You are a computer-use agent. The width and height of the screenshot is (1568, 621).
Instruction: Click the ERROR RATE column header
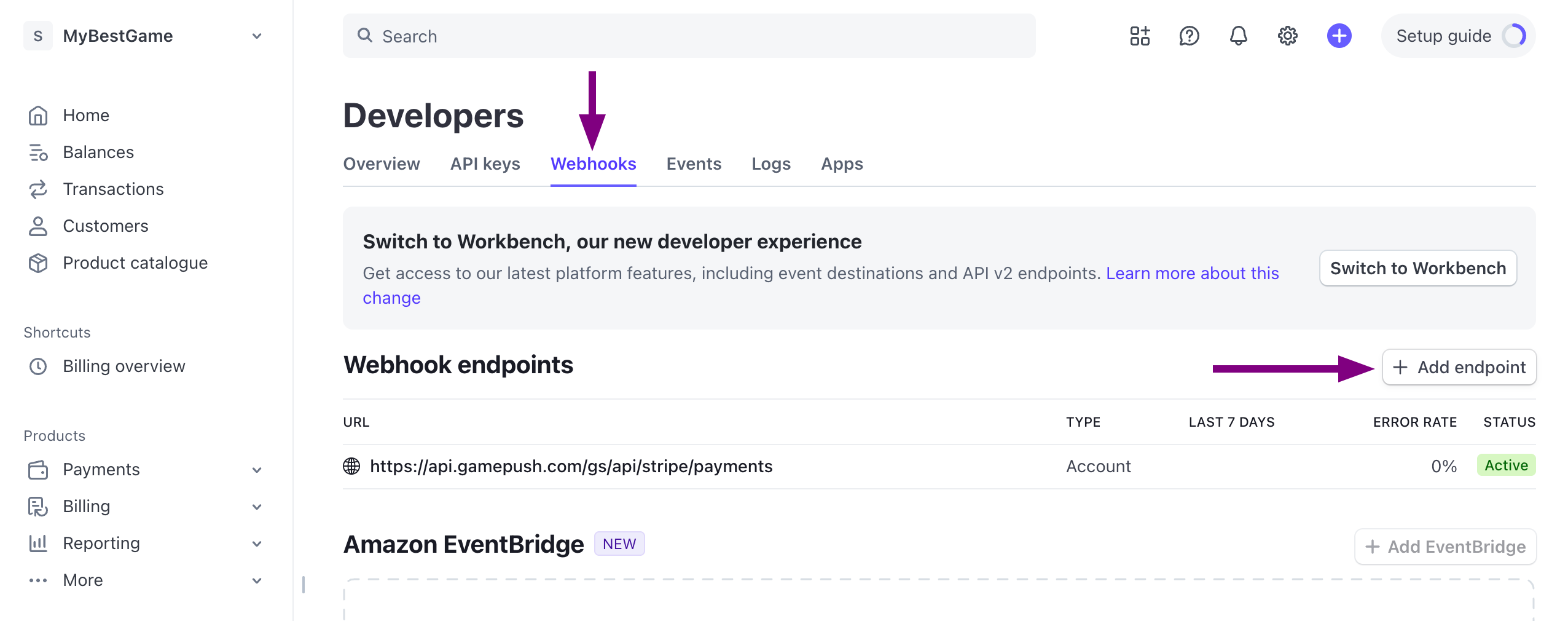tap(1415, 422)
